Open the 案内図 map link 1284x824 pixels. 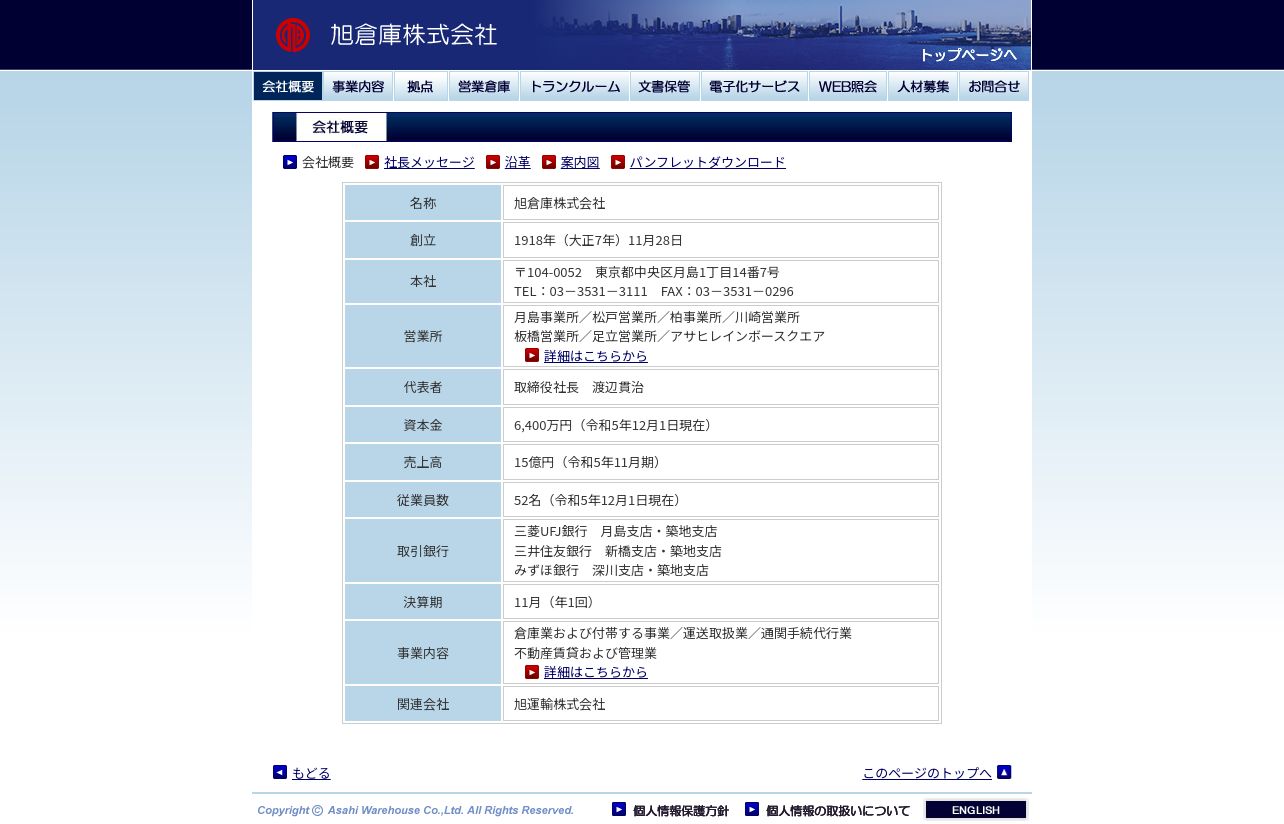point(580,162)
